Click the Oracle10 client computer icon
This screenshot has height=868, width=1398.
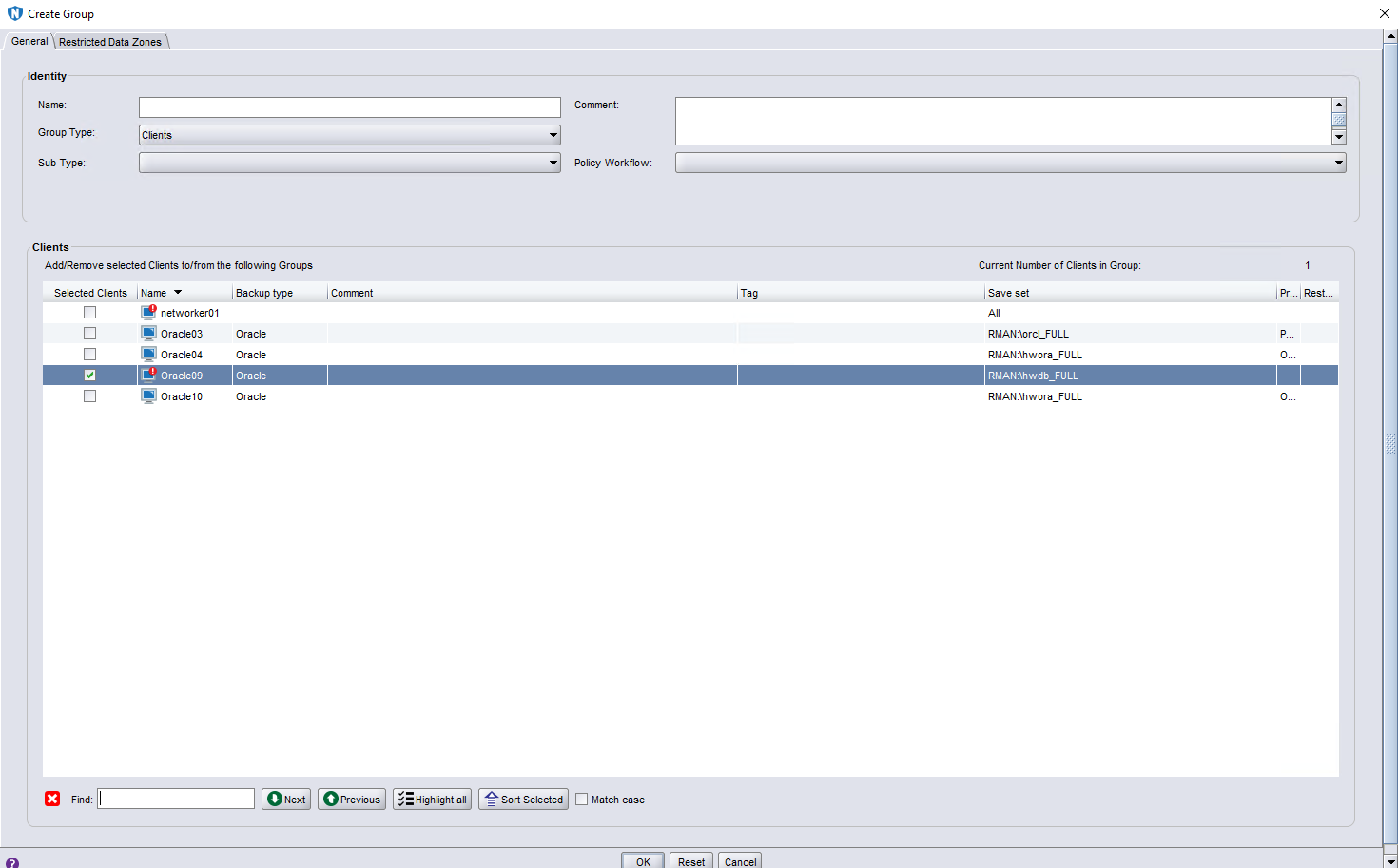click(148, 396)
